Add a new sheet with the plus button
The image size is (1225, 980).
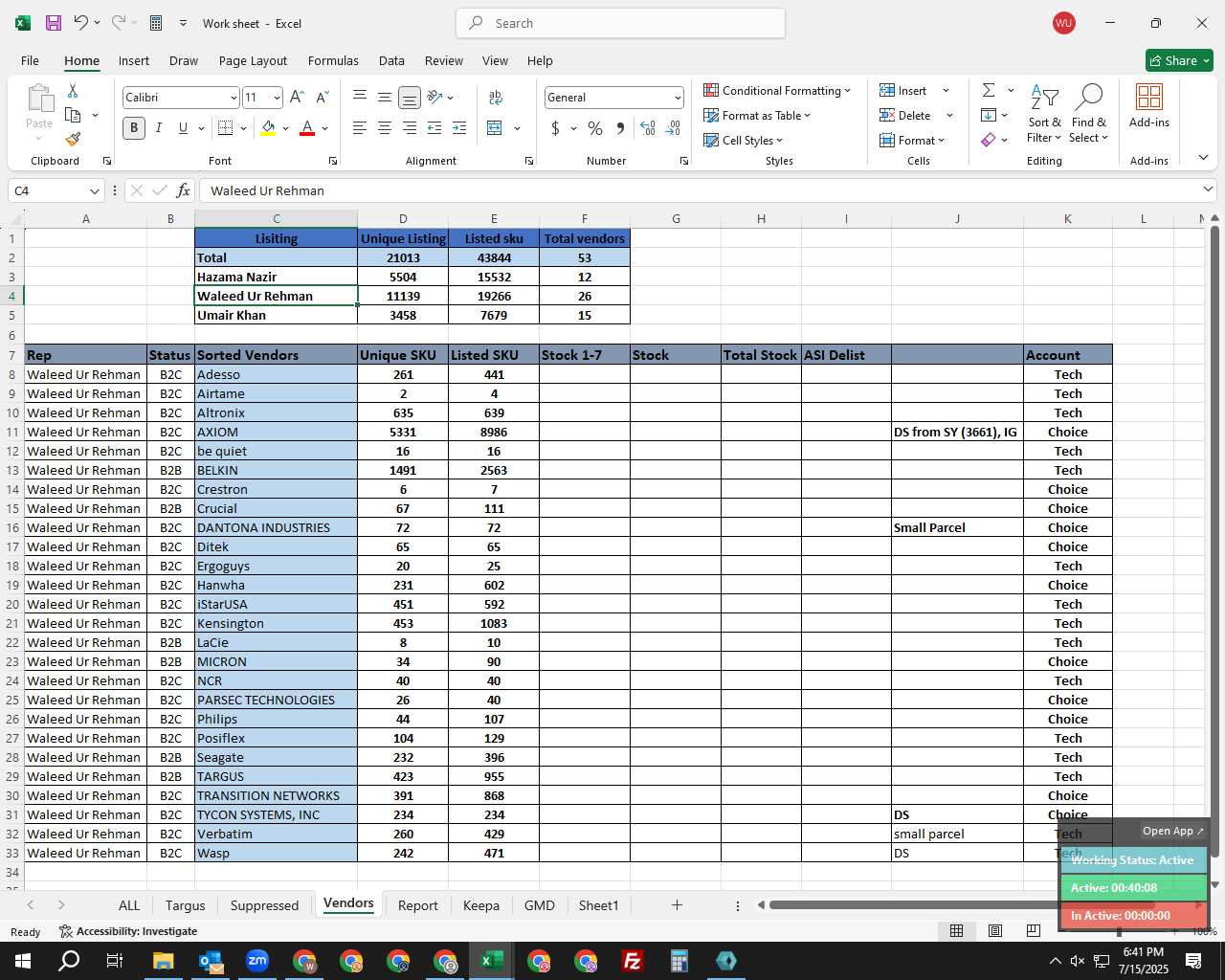(677, 904)
